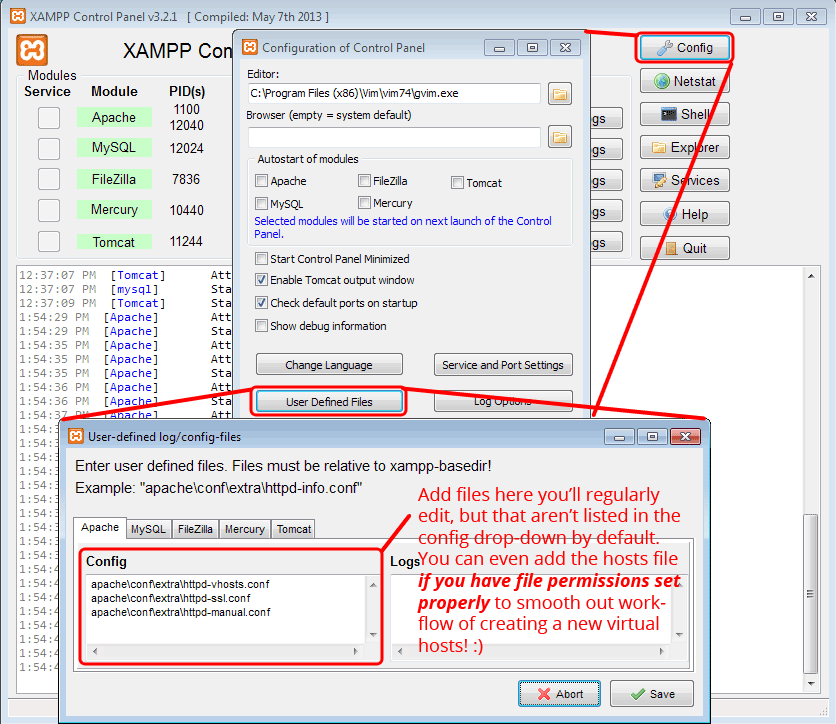Click the XAMPP logo icon
Image resolution: width=836 pixels, height=724 pixels.
[31, 48]
